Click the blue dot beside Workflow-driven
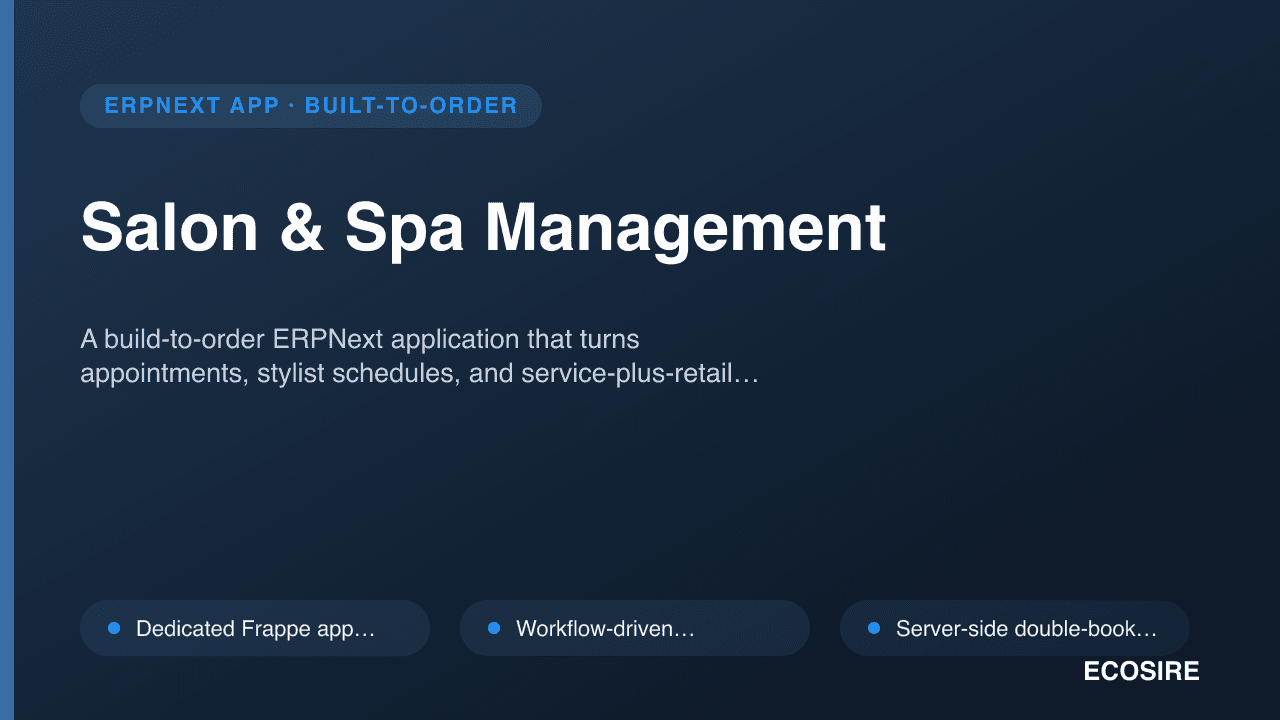This screenshot has width=1280, height=720. point(494,628)
